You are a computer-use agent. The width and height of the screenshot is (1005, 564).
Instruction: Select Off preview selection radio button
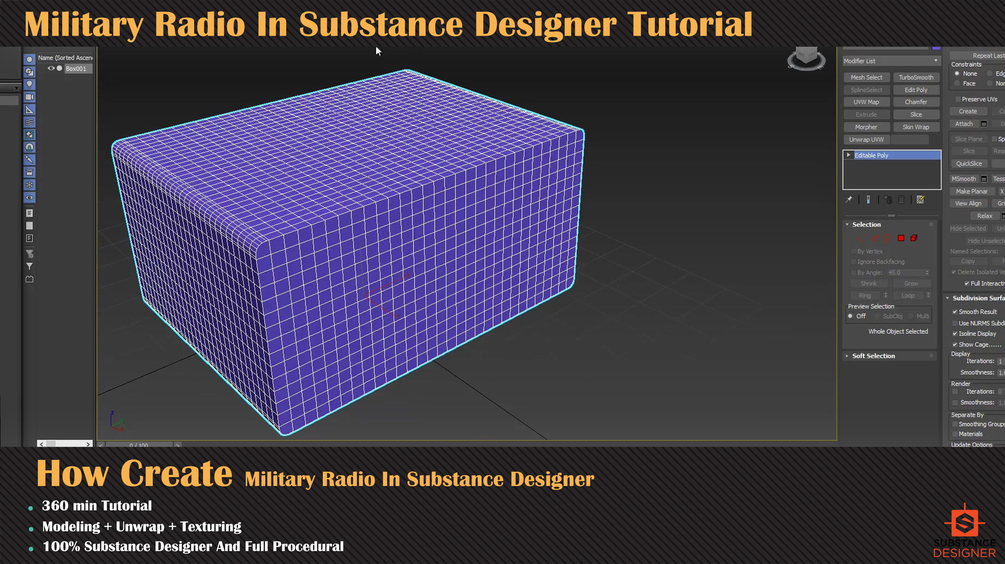pyautogui.click(x=851, y=316)
